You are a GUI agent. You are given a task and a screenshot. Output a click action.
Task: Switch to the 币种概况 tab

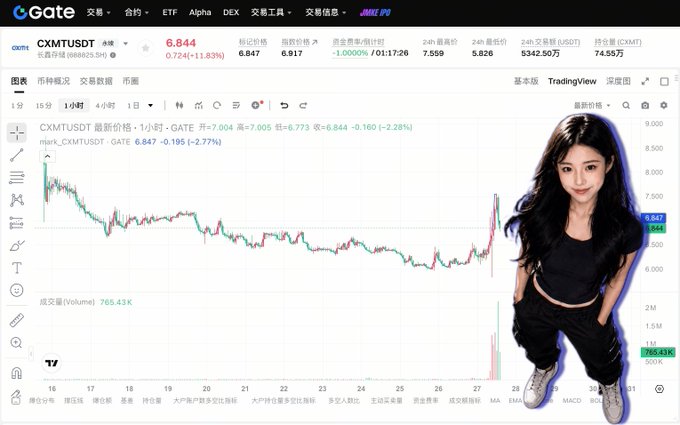pos(53,81)
